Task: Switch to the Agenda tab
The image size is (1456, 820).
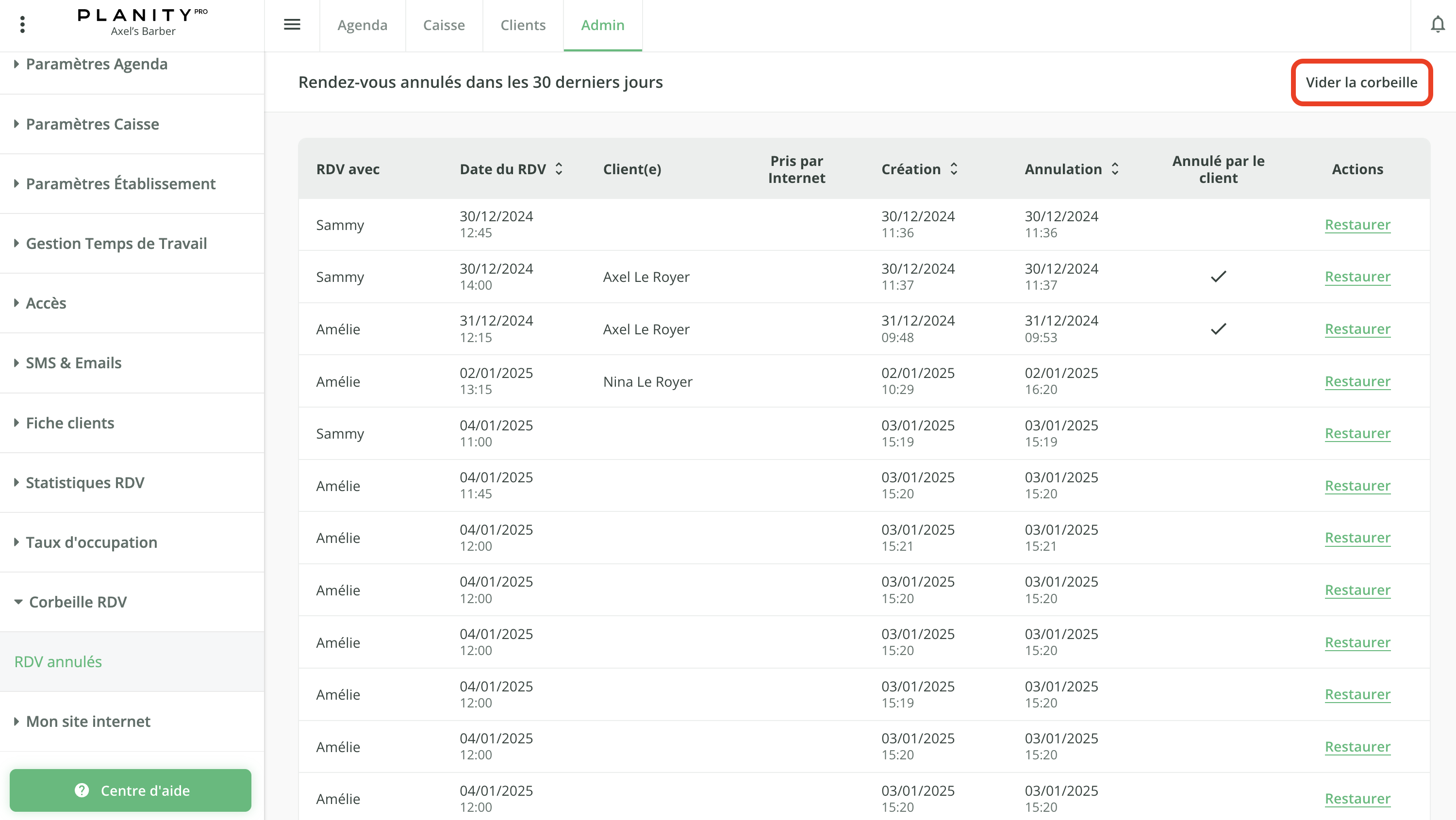Action: point(363,25)
